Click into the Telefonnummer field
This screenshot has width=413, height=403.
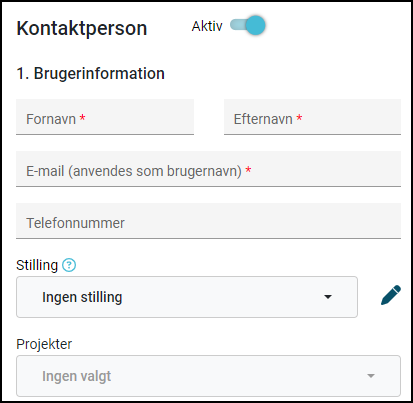point(208,221)
